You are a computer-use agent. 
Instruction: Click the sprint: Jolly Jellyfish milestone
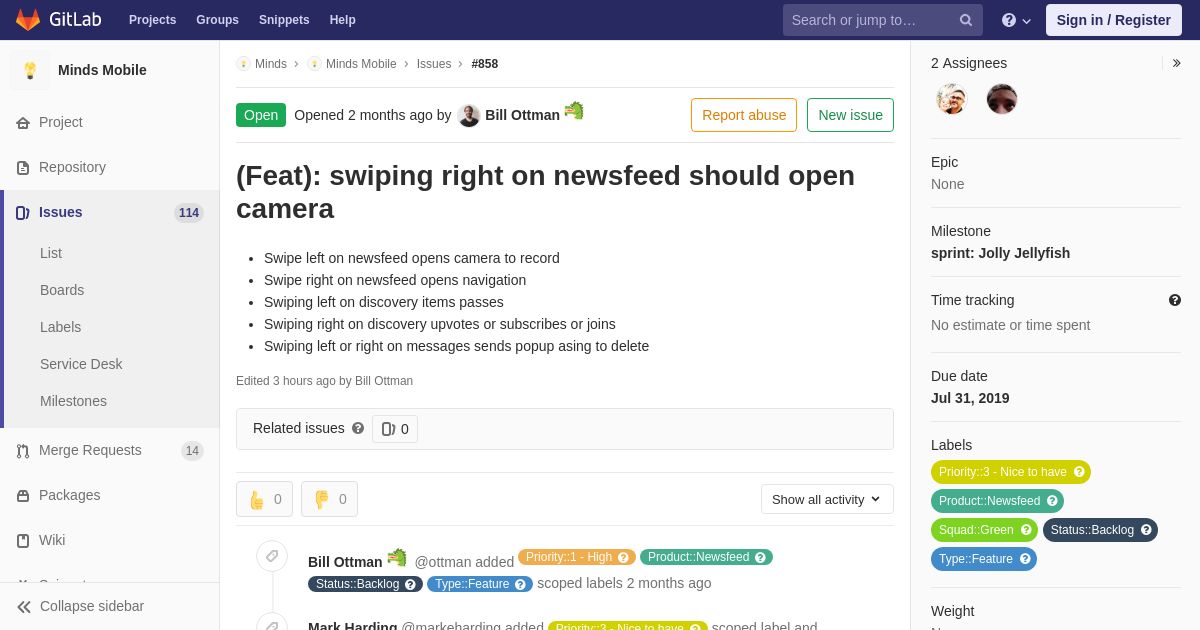1000,253
